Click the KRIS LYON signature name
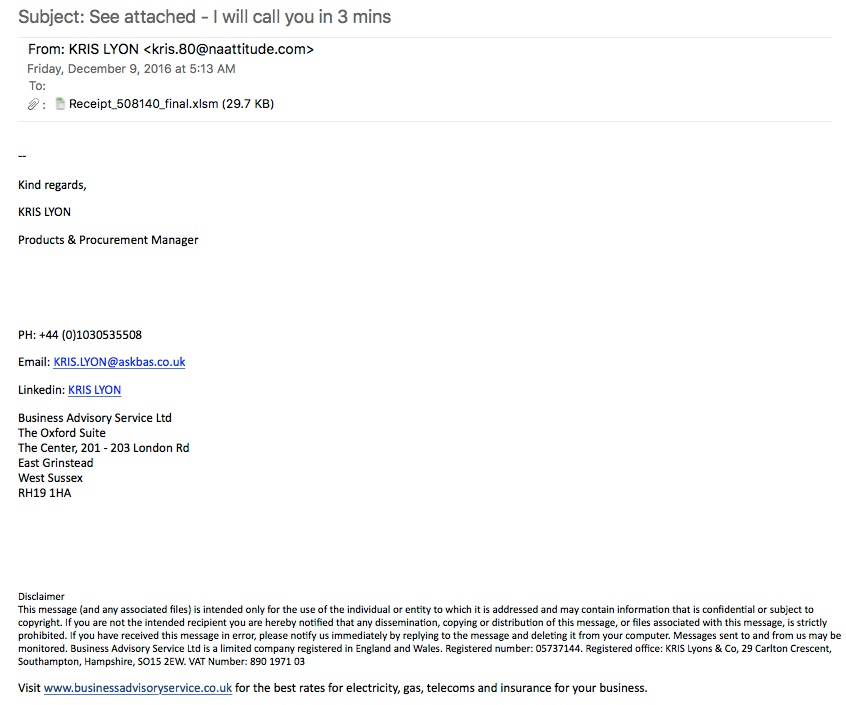 (x=45, y=212)
